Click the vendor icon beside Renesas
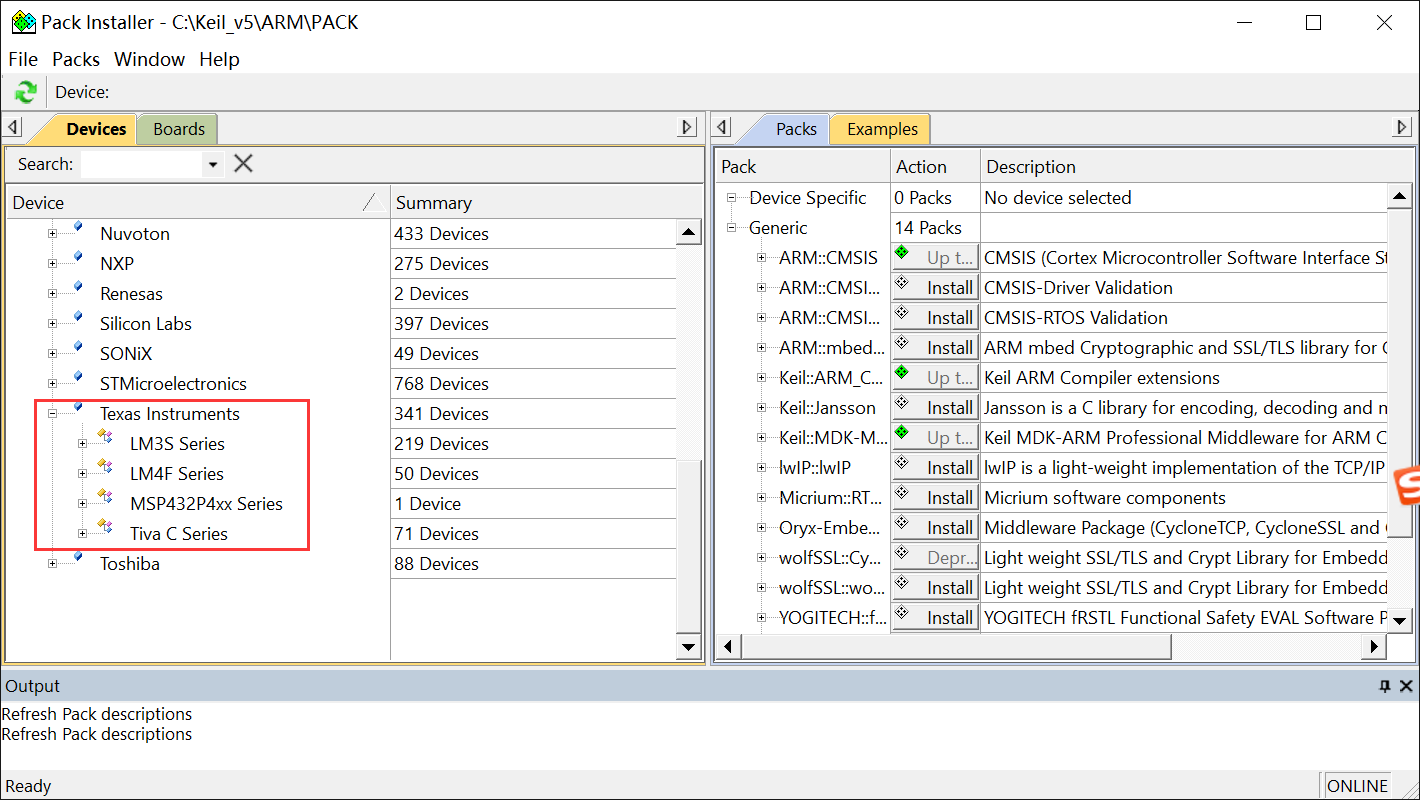 [x=78, y=289]
